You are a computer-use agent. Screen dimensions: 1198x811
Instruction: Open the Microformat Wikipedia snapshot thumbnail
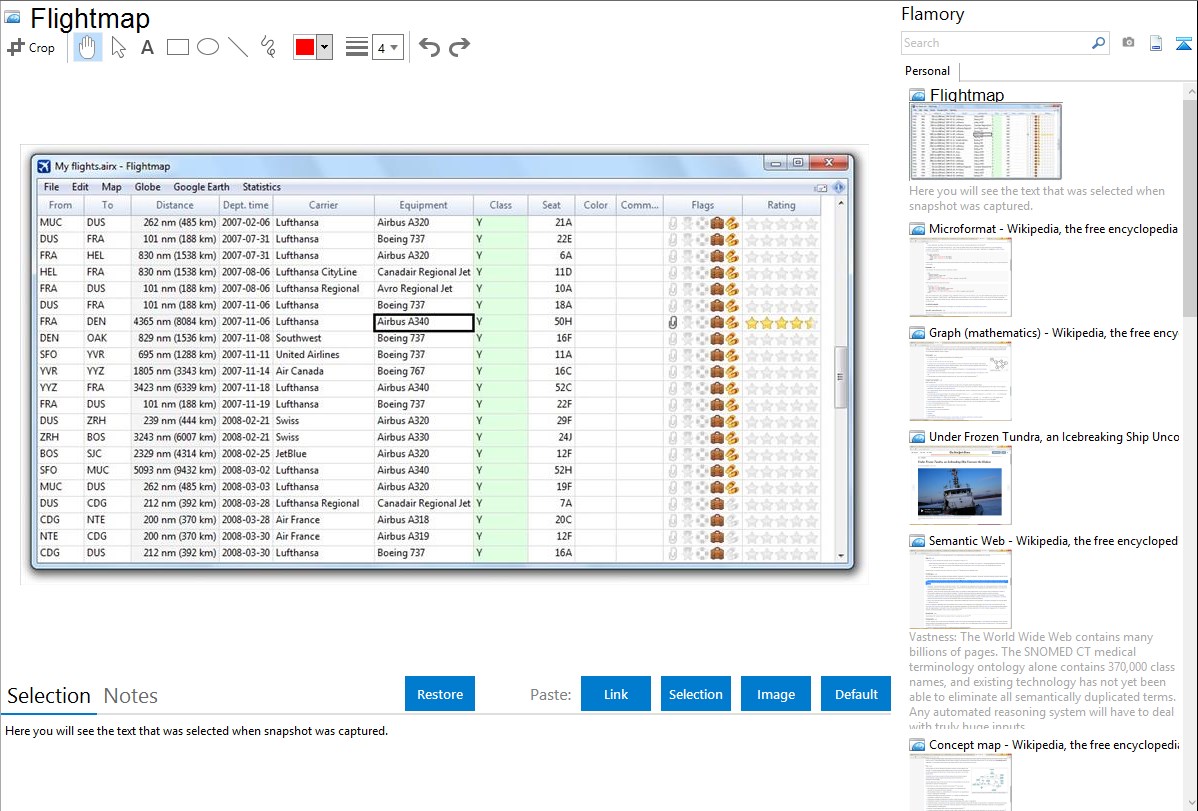click(x=960, y=277)
